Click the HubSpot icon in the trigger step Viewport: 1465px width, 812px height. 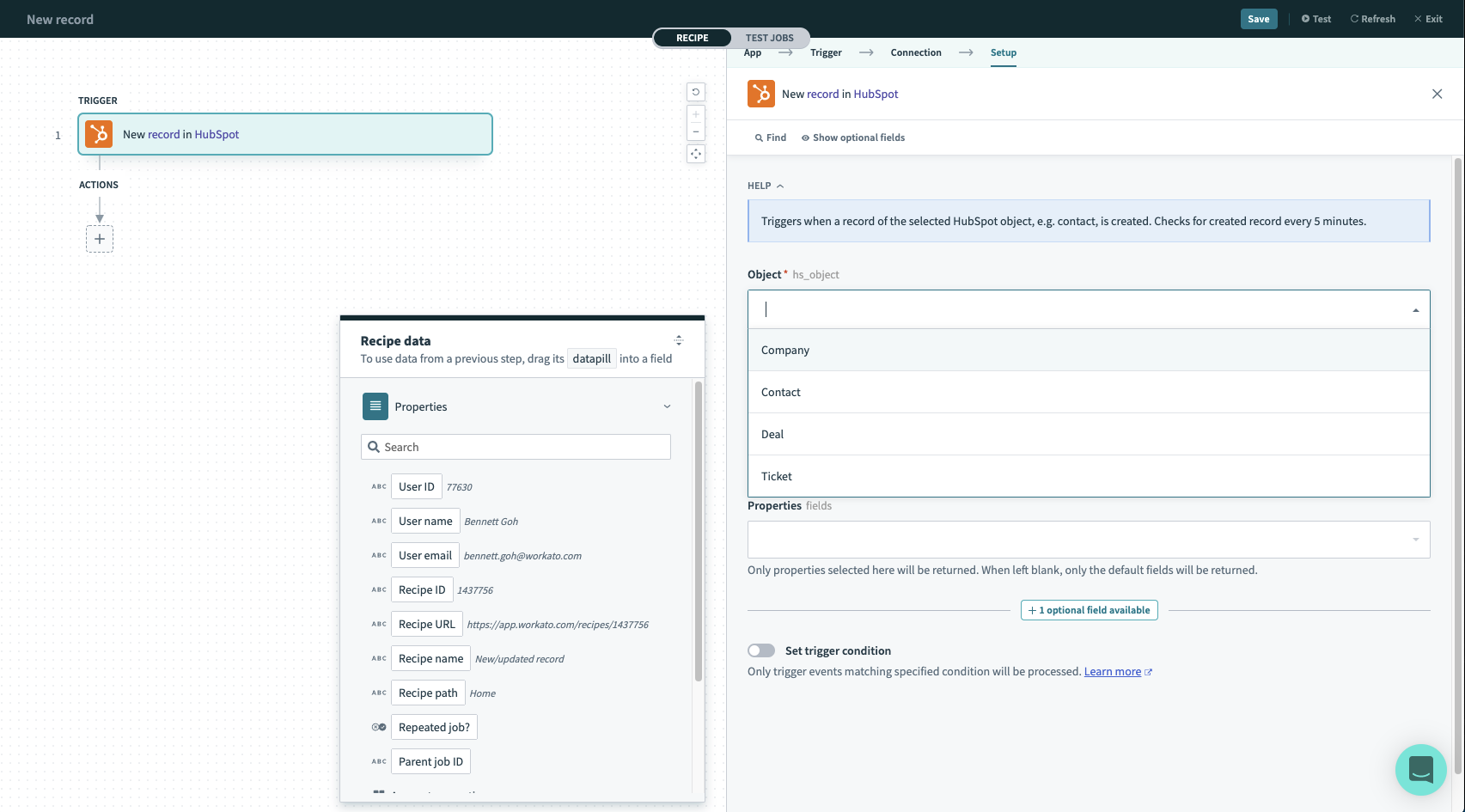98,134
